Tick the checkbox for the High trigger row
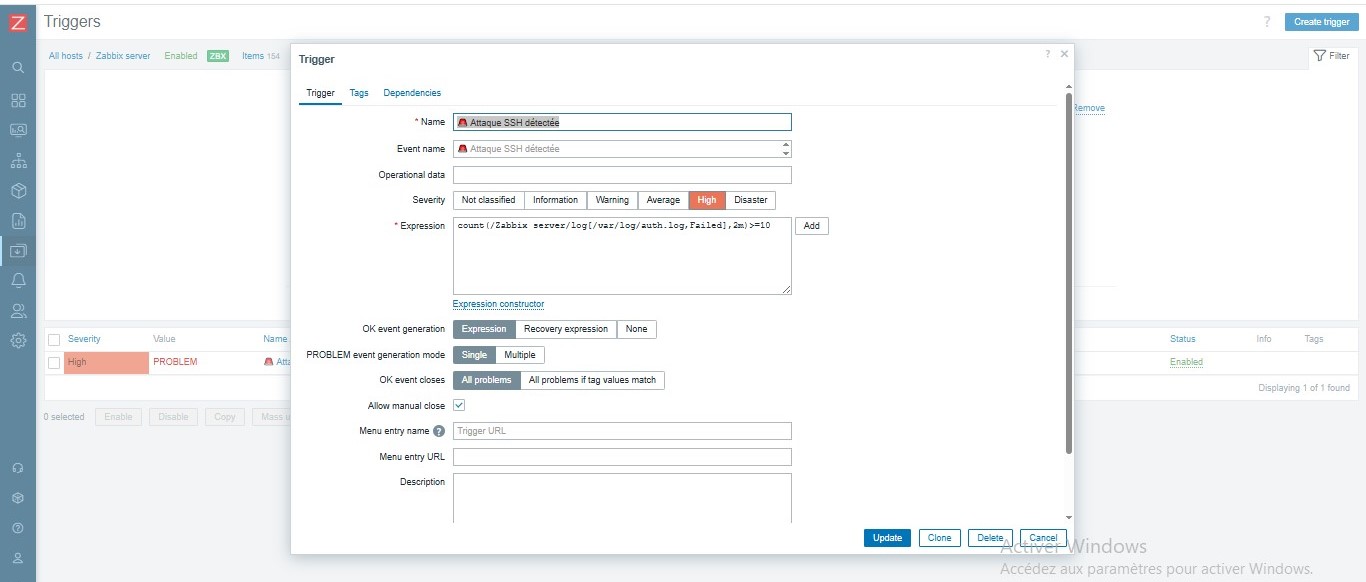 pyautogui.click(x=54, y=362)
